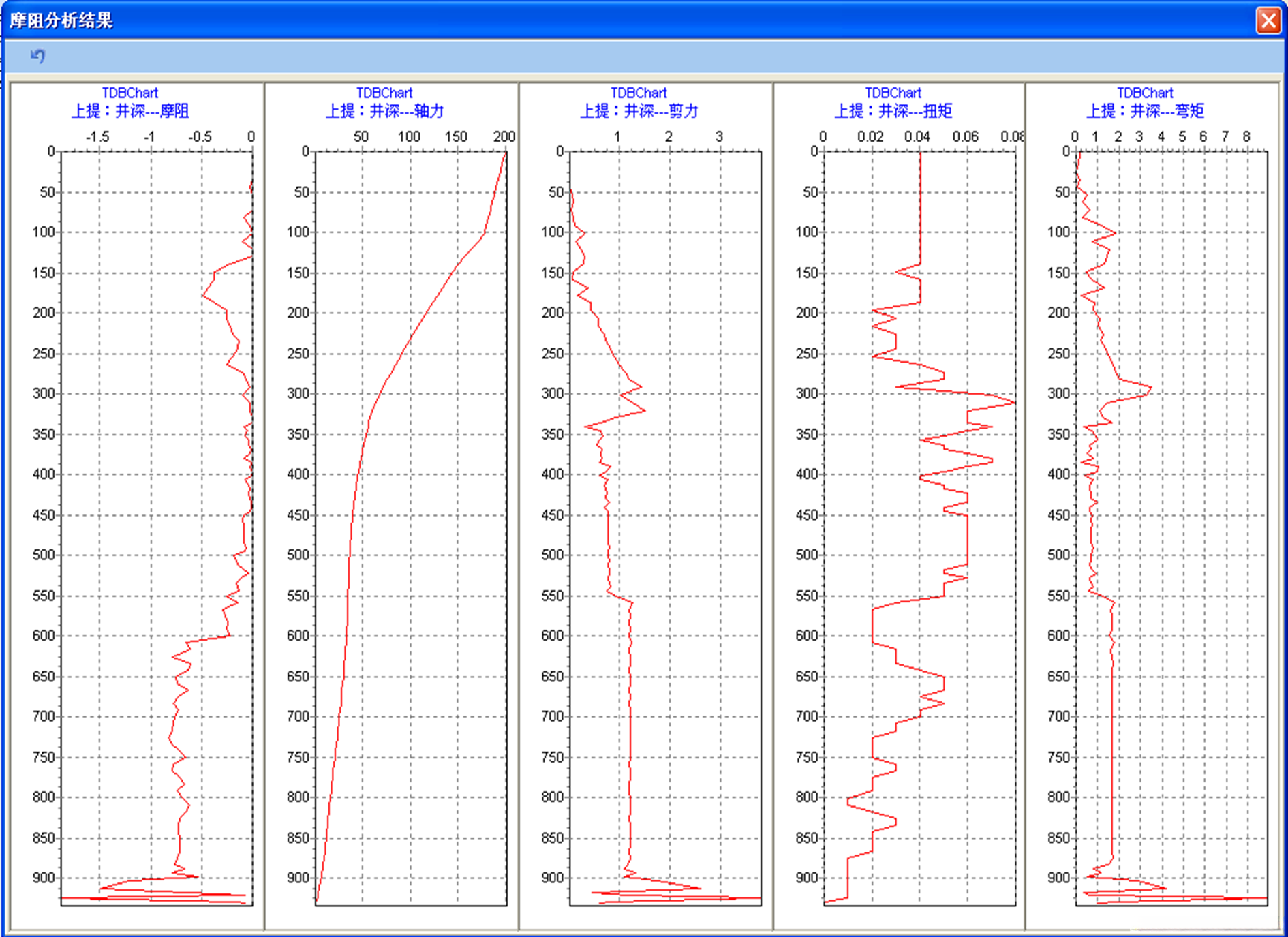This screenshot has height=937, width=1288.
Task: Click the -1.5 axis label in 摩阻 chart
Action: (x=97, y=137)
